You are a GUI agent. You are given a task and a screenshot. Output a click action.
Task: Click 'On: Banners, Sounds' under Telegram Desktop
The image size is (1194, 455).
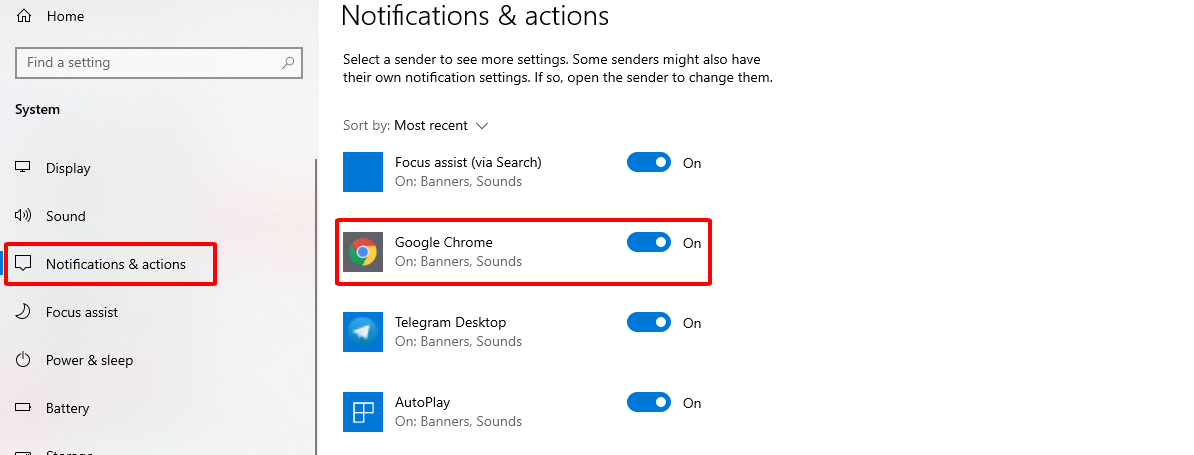pyautogui.click(x=458, y=341)
